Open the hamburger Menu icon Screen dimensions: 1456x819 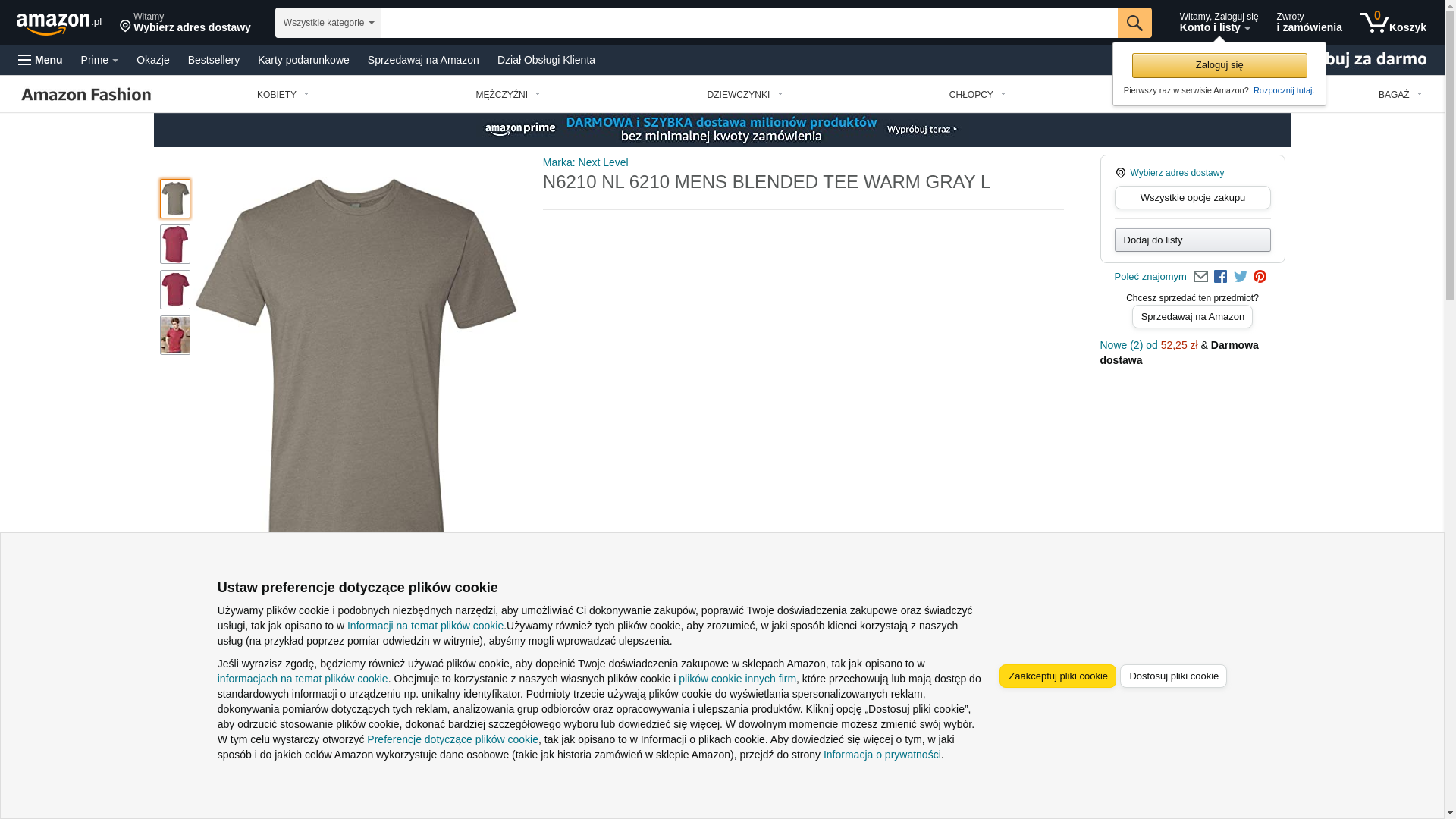coord(25,60)
